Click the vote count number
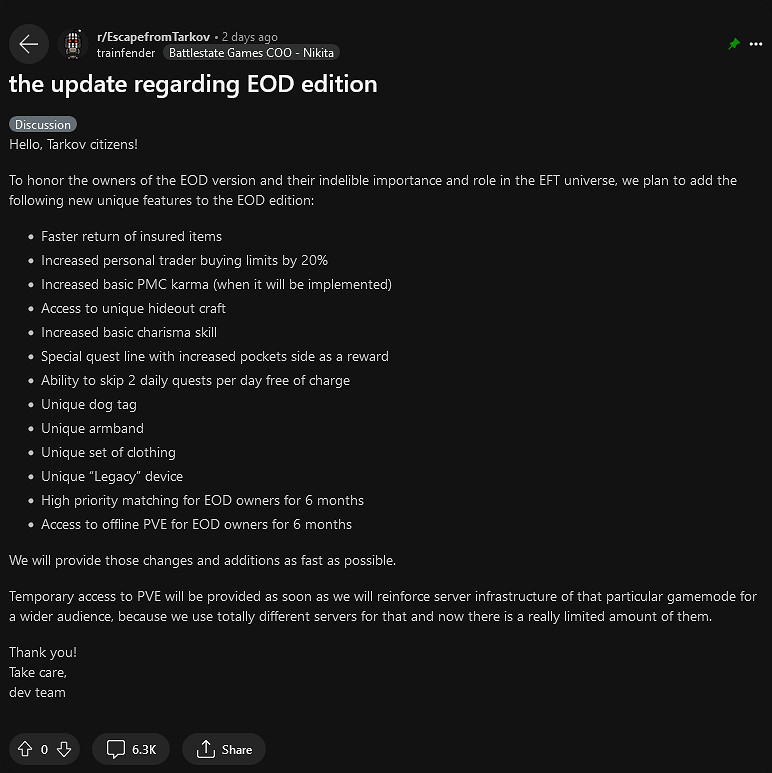772x773 pixels. click(44, 749)
